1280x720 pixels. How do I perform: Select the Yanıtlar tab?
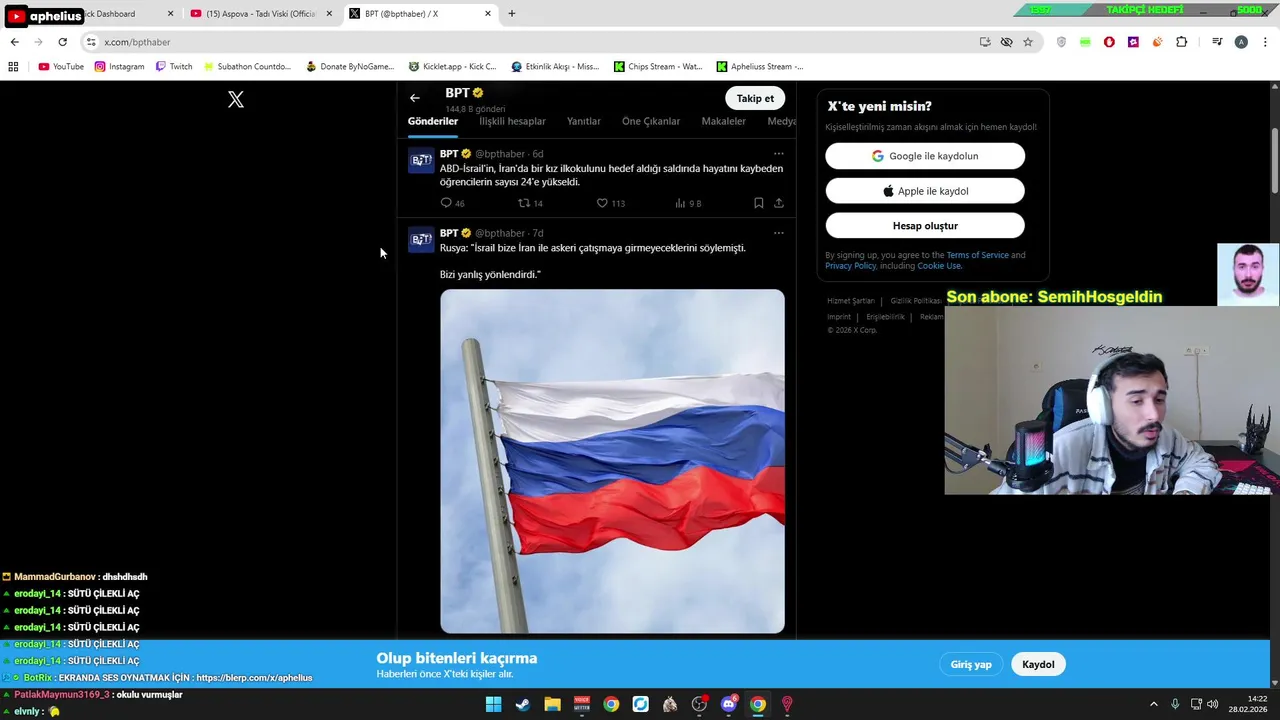[584, 121]
